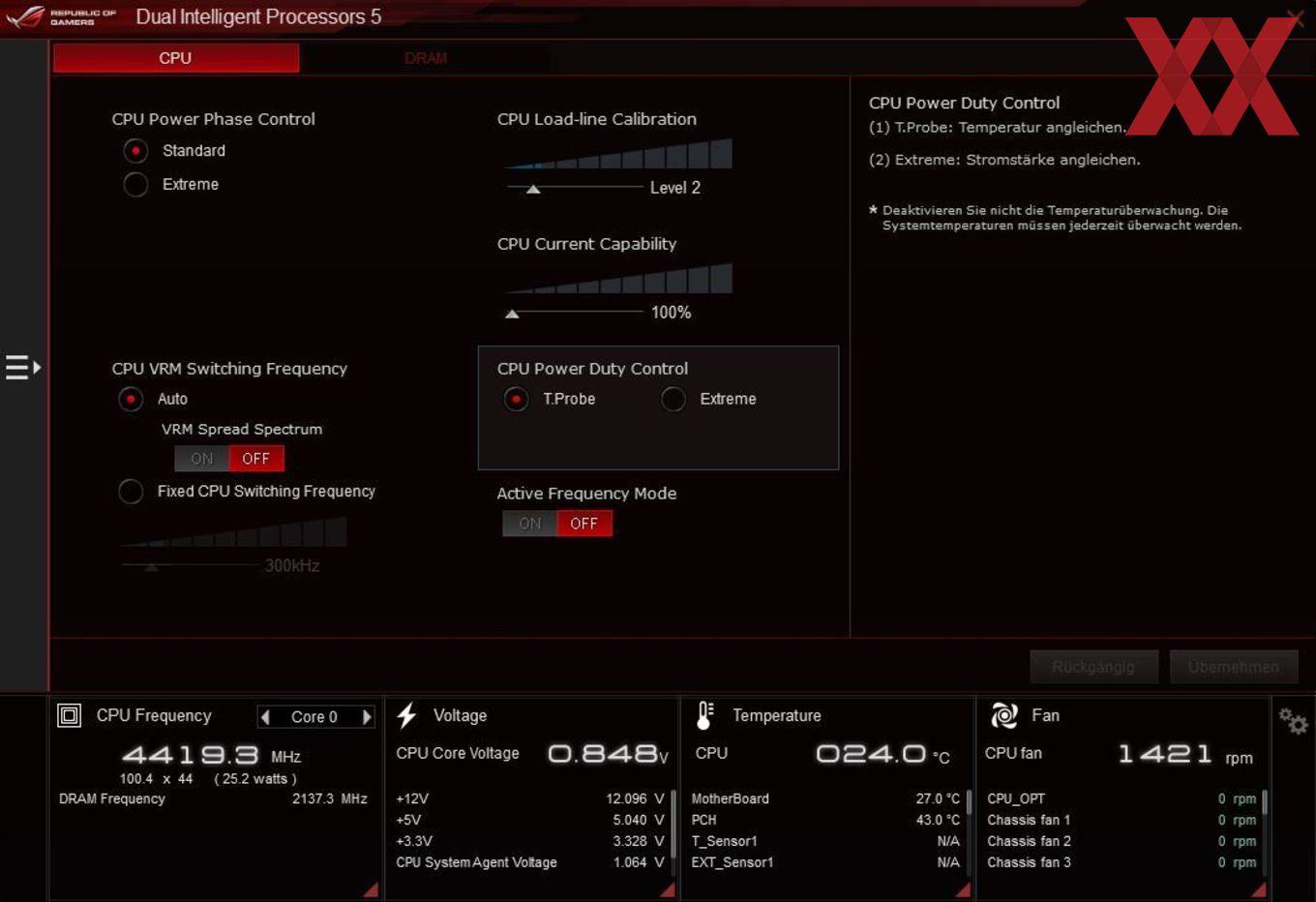
Task: Select Standard CPU Power Phase Control
Action: click(135, 151)
